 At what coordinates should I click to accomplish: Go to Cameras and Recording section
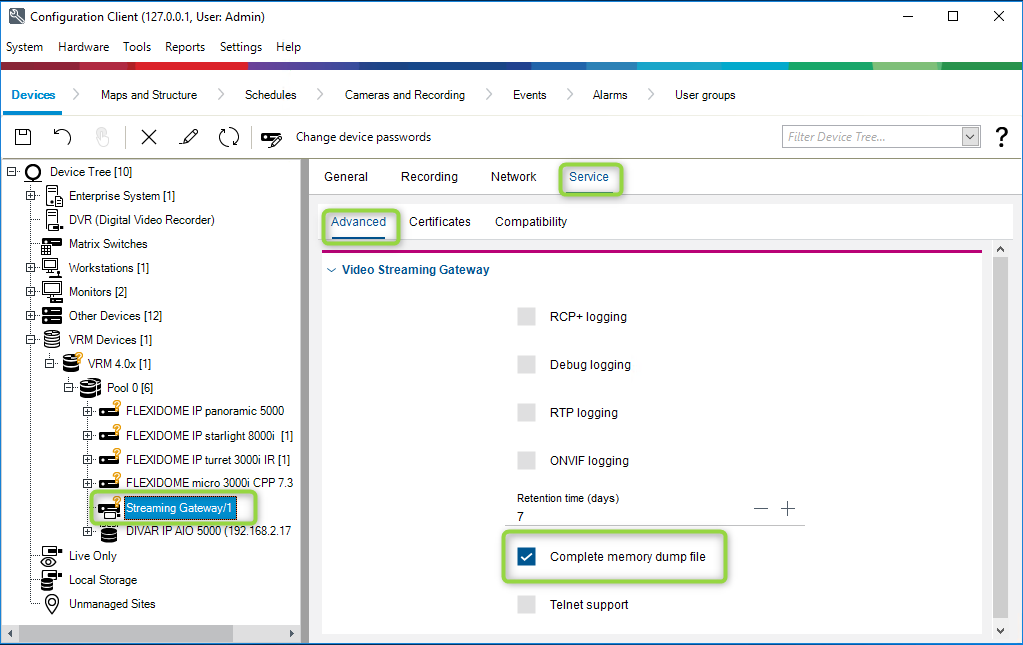click(404, 95)
